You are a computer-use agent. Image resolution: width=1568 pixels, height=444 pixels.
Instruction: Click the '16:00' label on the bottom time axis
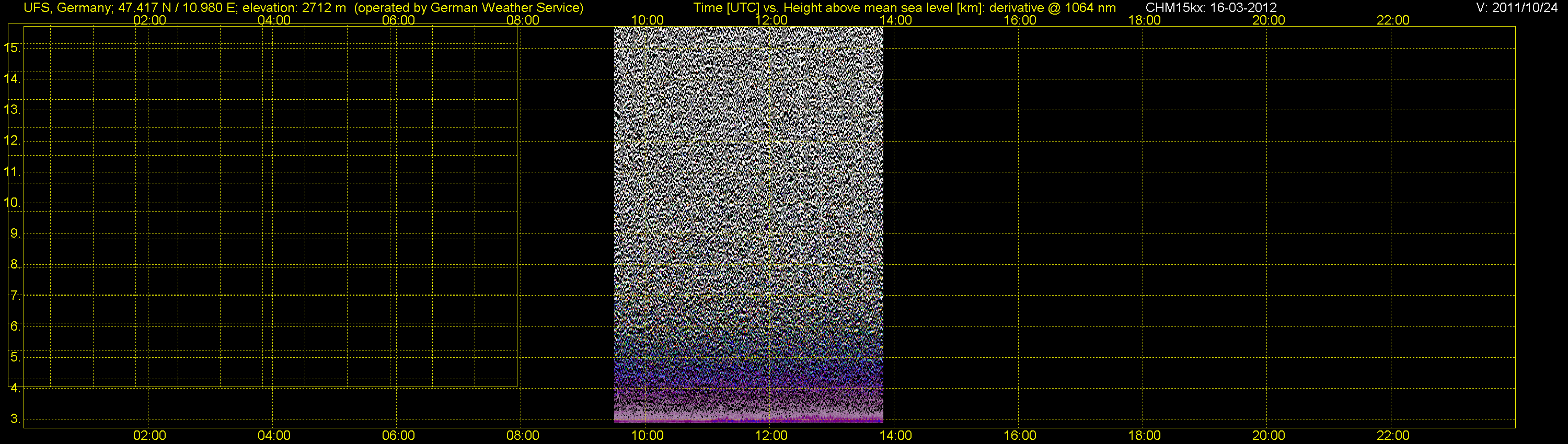point(1020,436)
